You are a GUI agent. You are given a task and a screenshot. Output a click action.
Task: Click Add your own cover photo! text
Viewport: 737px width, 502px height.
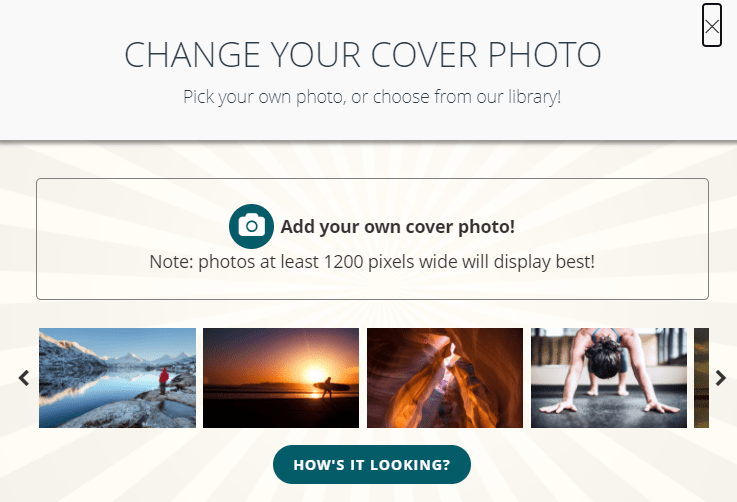click(398, 227)
